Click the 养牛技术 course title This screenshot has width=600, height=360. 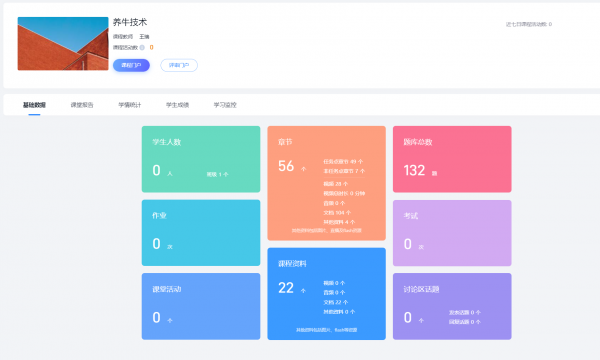pyautogui.click(x=130, y=22)
